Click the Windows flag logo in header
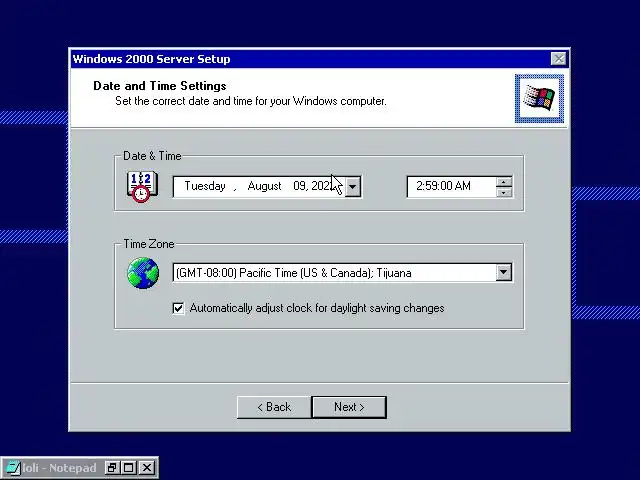The width and height of the screenshot is (640, 480). 539,98
